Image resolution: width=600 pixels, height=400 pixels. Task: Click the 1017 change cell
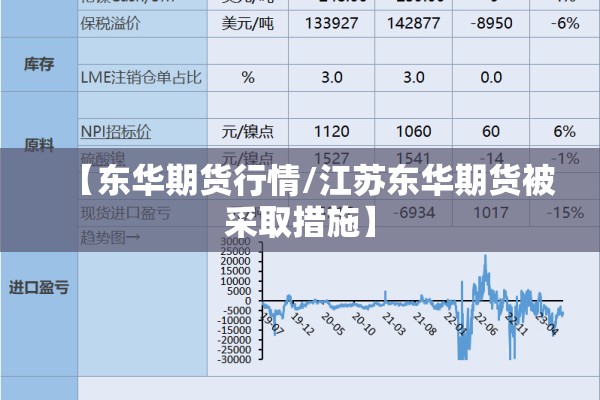point(491,213)
